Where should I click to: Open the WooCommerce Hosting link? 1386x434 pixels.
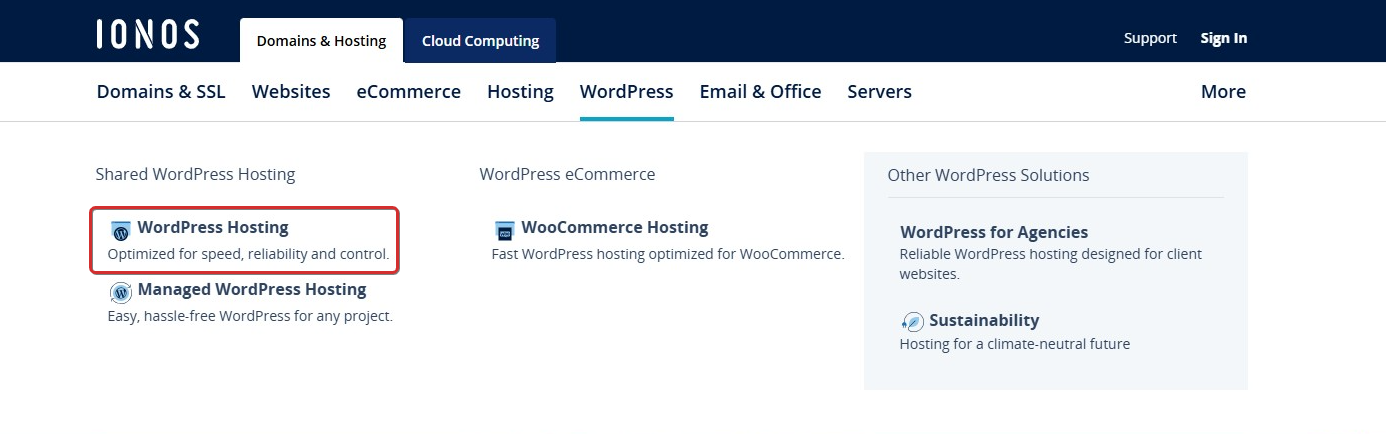pyautogui.click(x=615, y=227)
